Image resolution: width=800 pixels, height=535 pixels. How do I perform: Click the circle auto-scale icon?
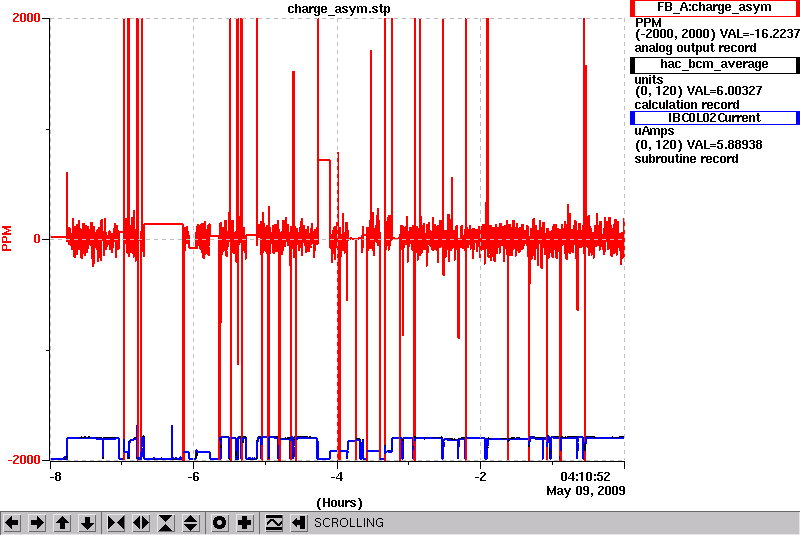click(x=220, y=523)
